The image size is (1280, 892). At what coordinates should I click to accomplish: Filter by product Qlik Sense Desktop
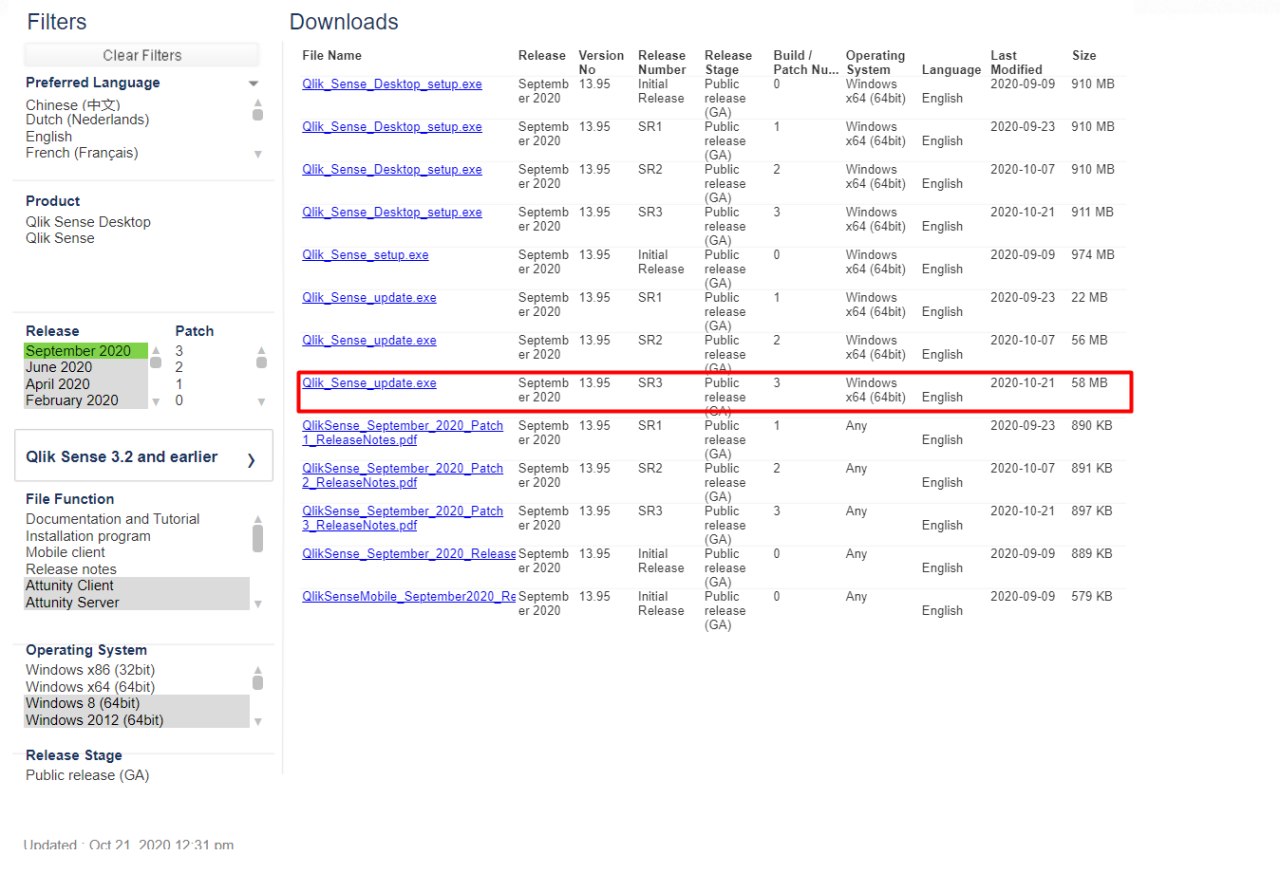(x=88, y=222)
